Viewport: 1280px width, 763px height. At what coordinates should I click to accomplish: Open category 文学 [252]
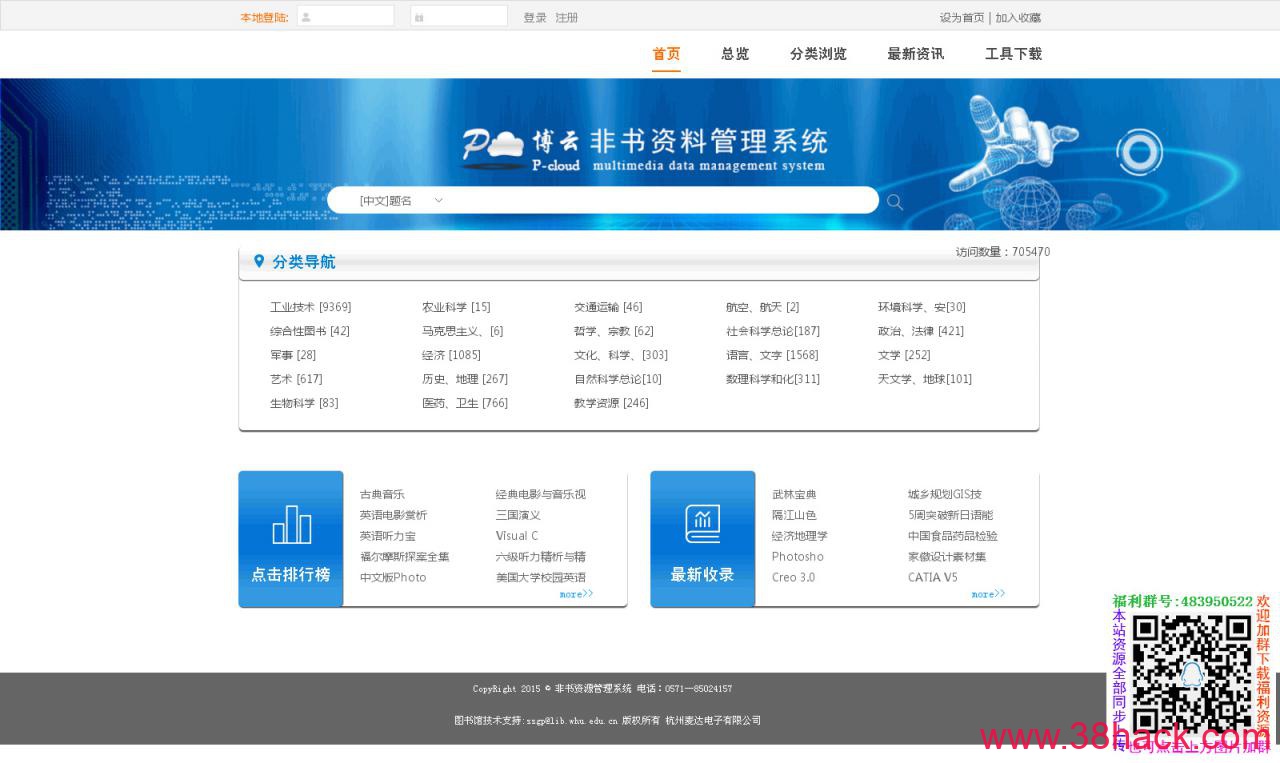[x=904, y=355]
